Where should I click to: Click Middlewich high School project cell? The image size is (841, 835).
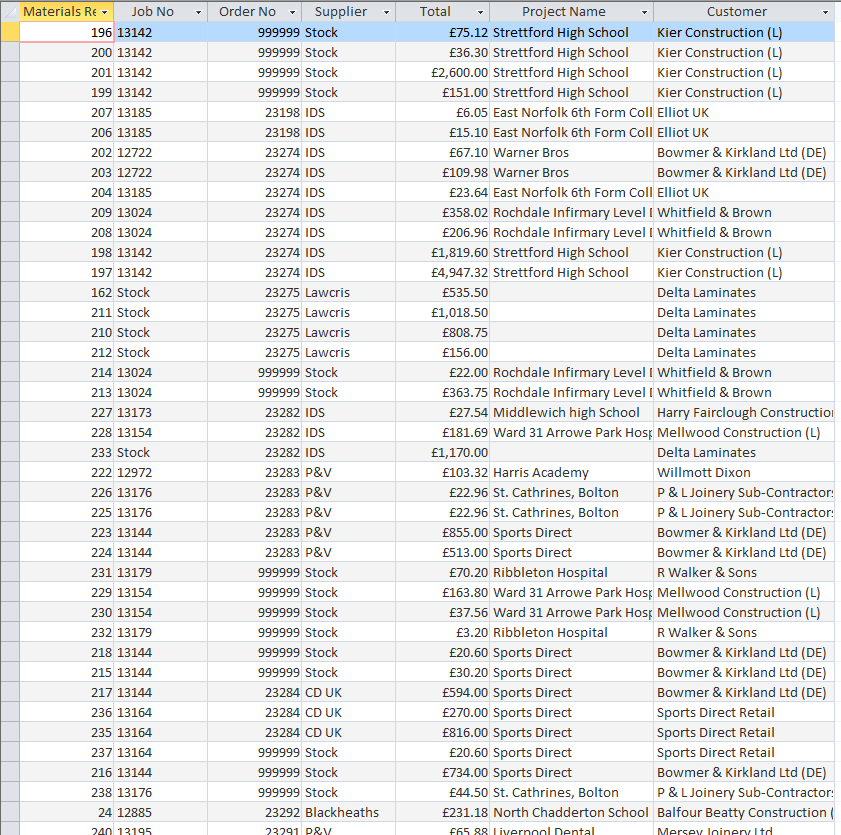click(x=572, y=412)
